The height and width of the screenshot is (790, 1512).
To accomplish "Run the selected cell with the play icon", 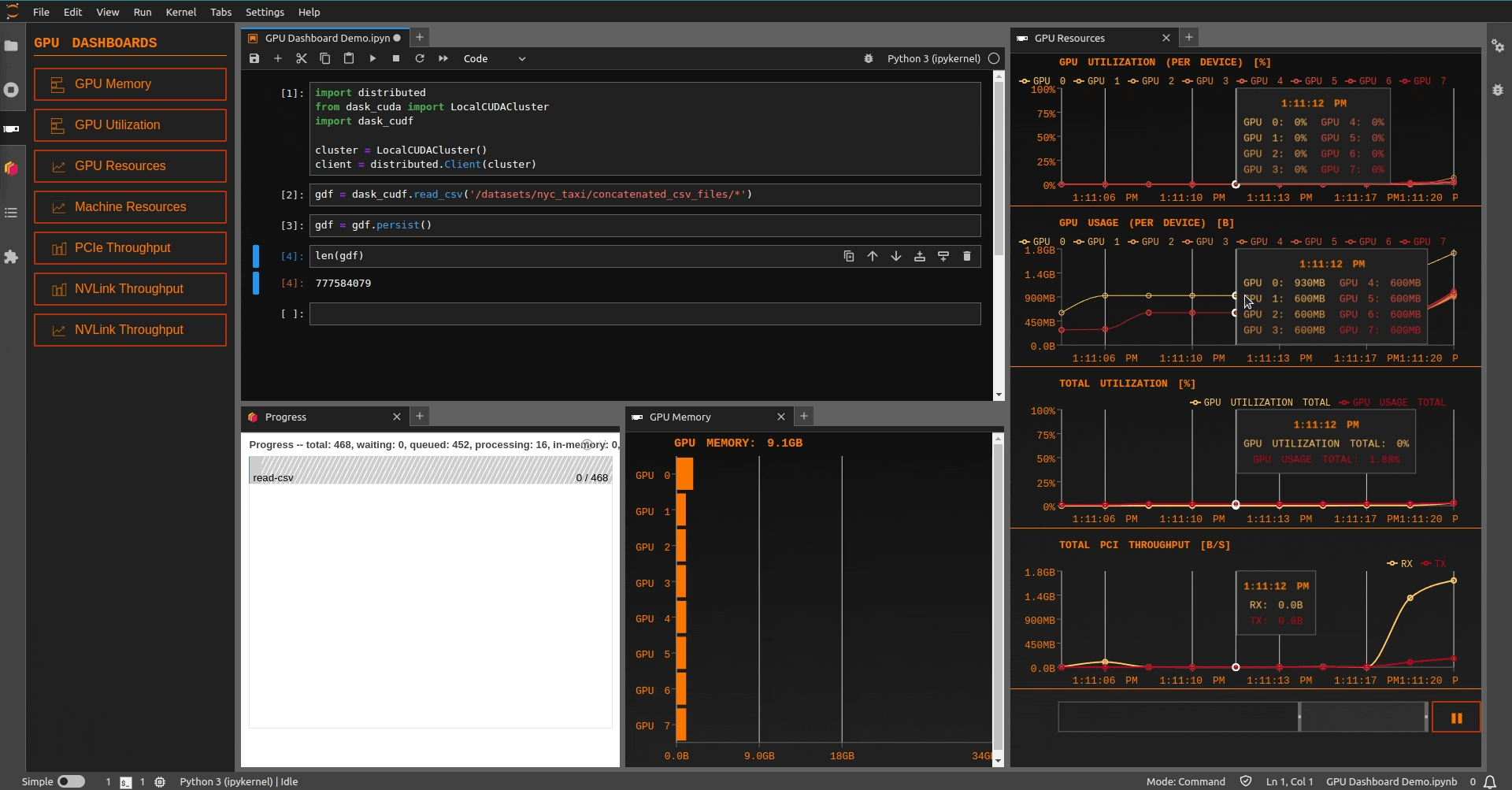I will [x=372, y=58].
